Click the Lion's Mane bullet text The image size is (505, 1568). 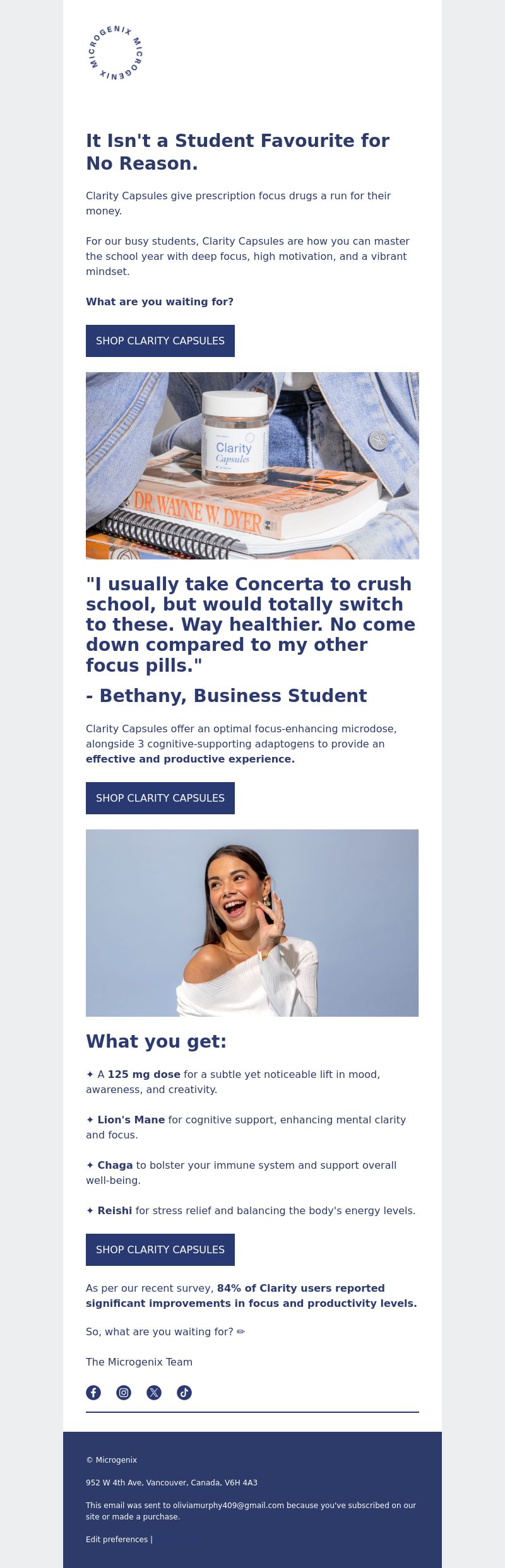pyautogui.click(x=246, y=1127)
